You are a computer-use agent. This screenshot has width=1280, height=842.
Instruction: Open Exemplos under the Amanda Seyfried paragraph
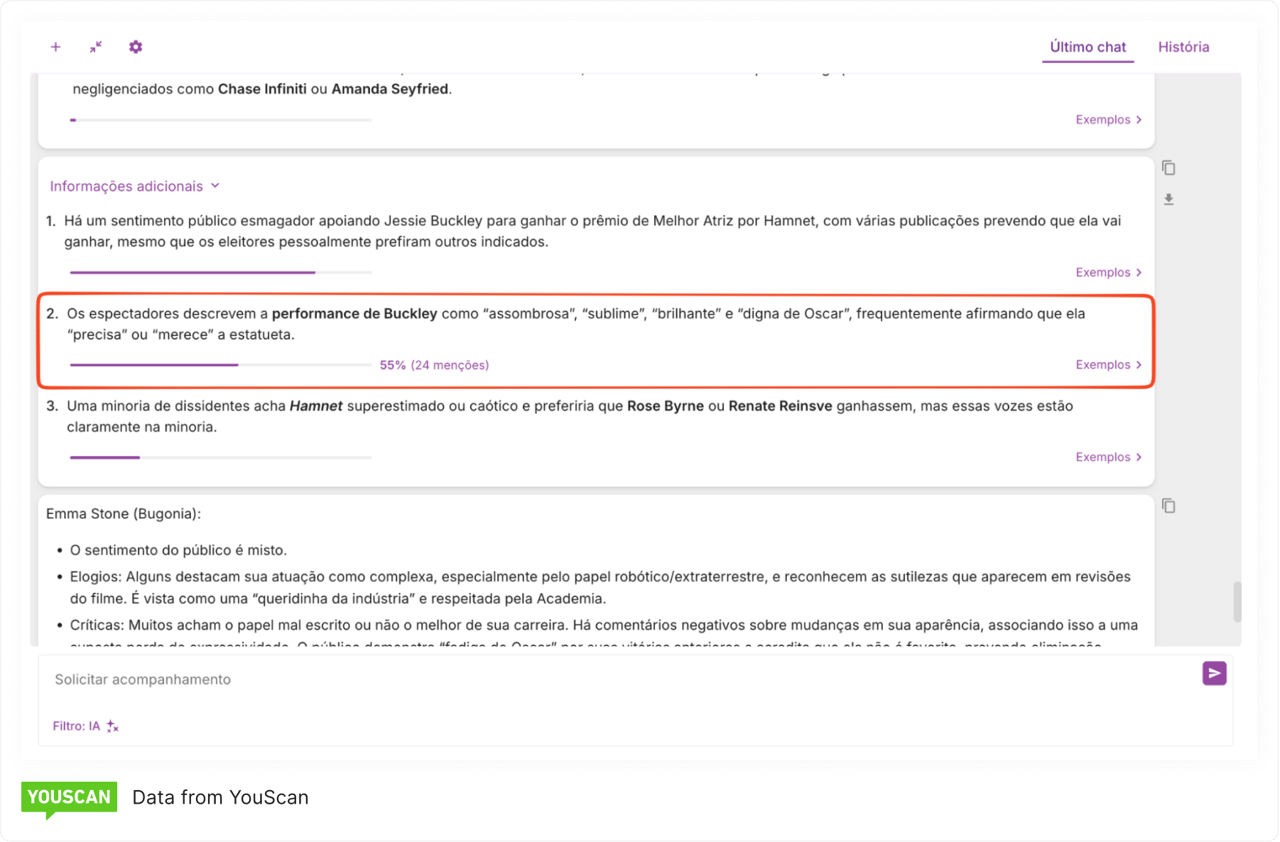click(1108, 120)
